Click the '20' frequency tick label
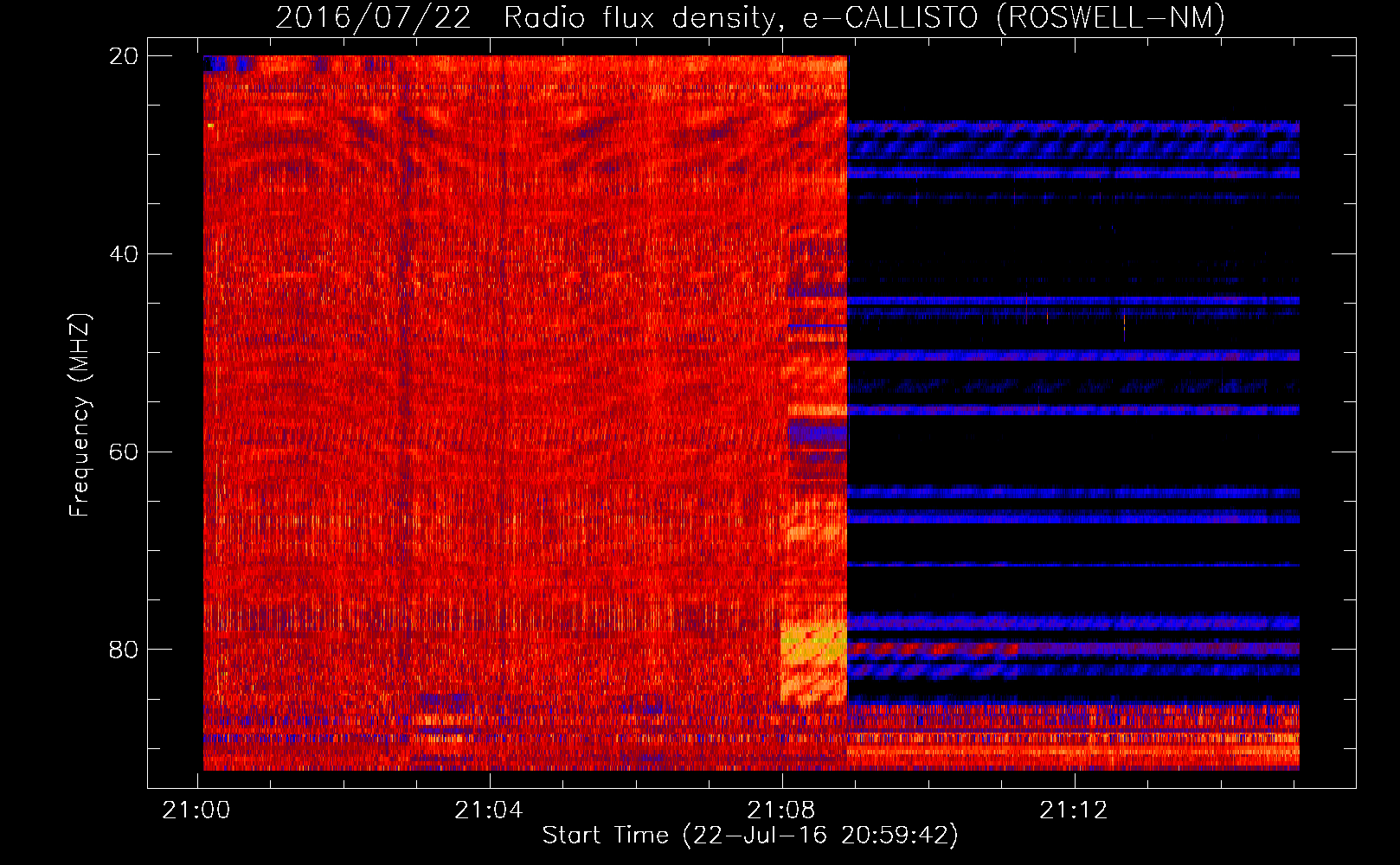Image resolution: width=1400 pixels, height=865 pixels. [x=124, y=56]
